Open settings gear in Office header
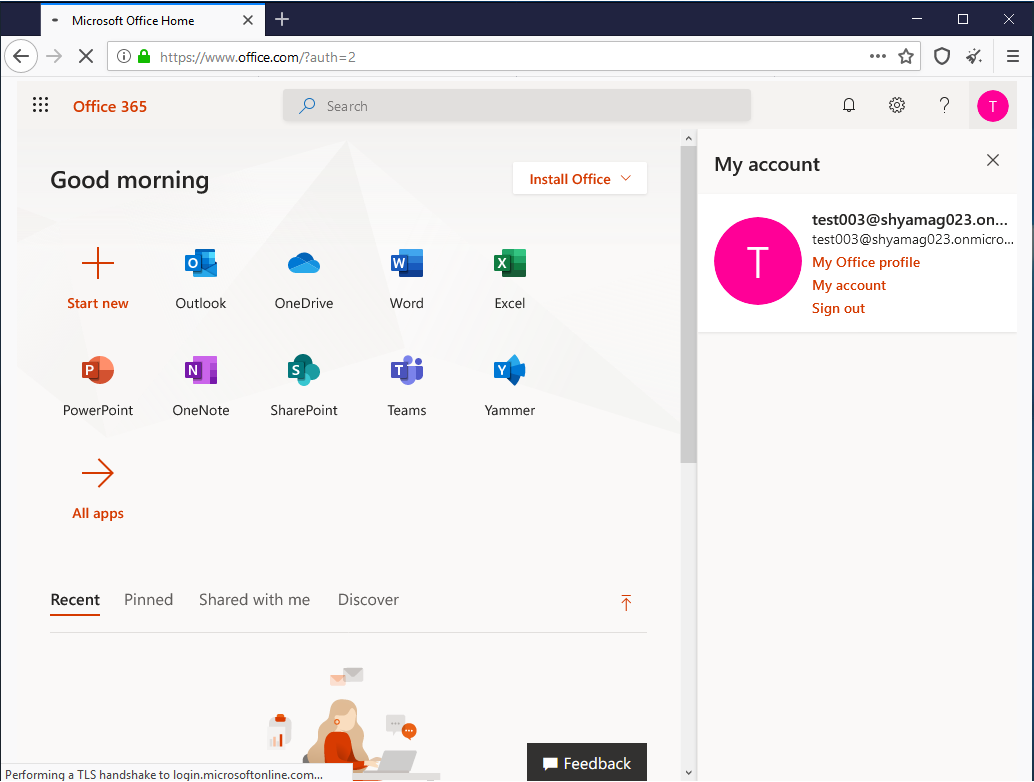1034x782 pixels. [896, 105]
